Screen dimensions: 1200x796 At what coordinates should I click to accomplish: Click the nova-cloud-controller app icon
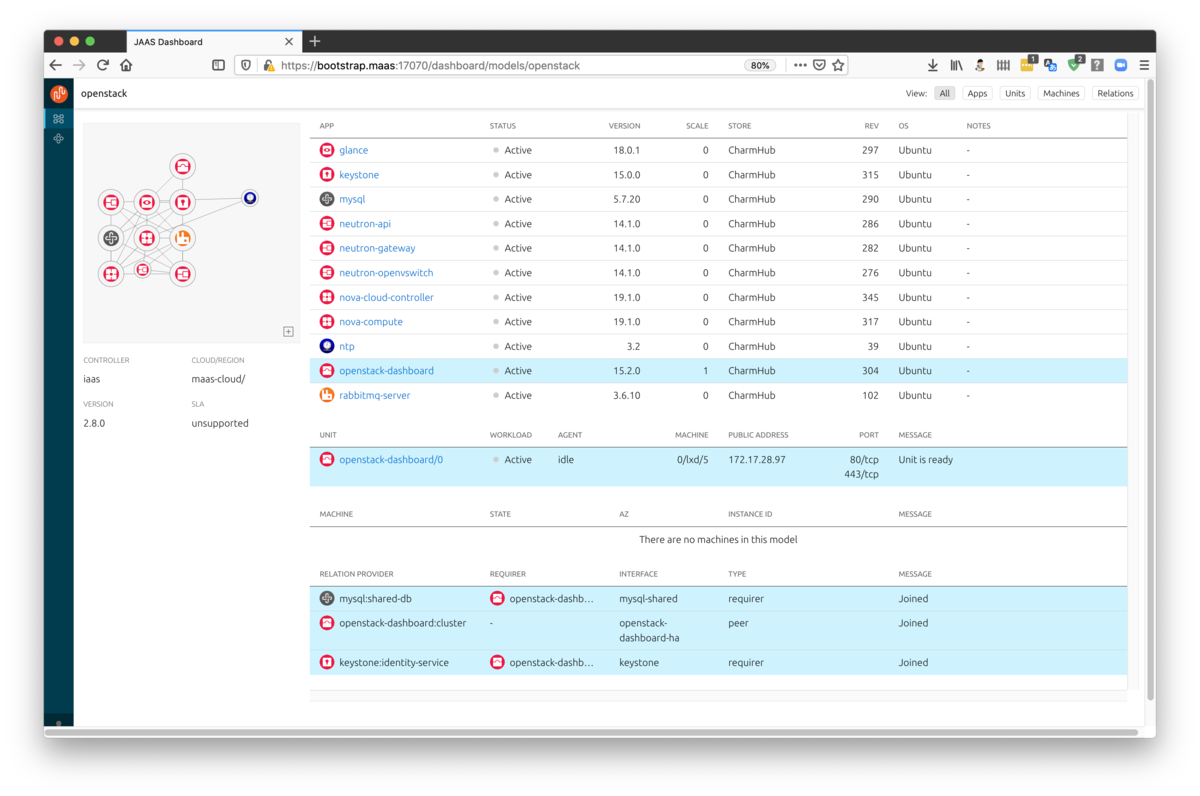tap(327, 297)
